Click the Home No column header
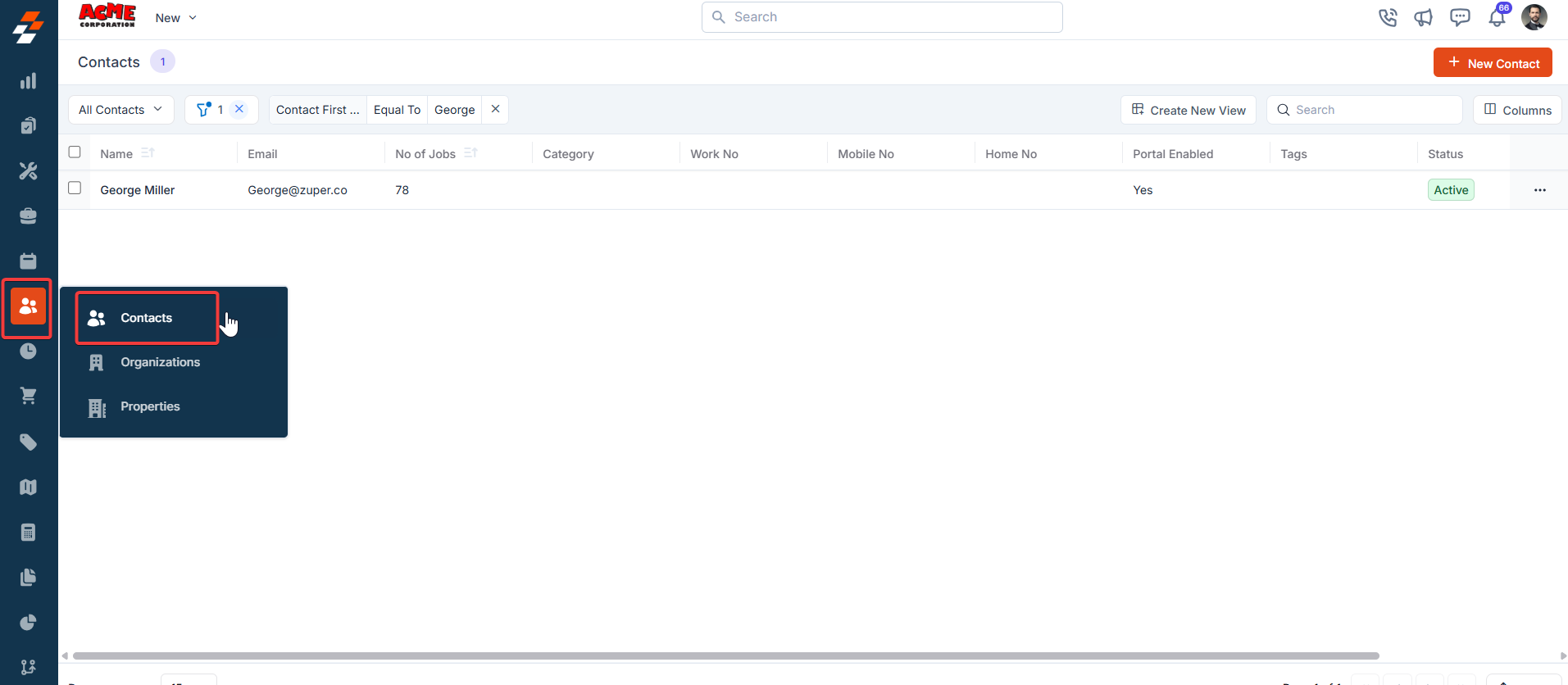The width and height of the screenshot is (1568, 685). coord(1011,154)
